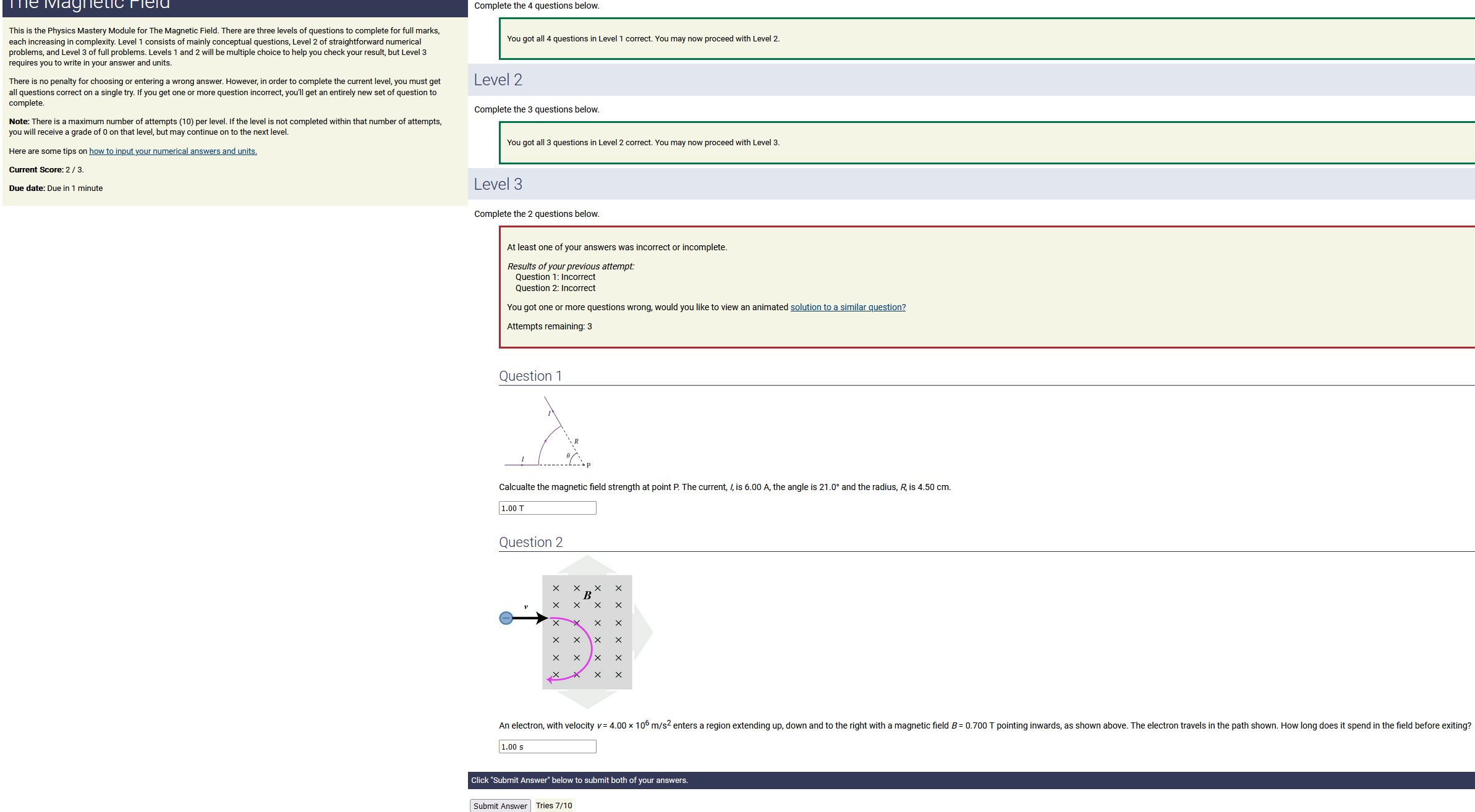The image size is (1475, 812).
Task: Focus the Question 2 answer field containing 1.00 s
Action: 547,746
